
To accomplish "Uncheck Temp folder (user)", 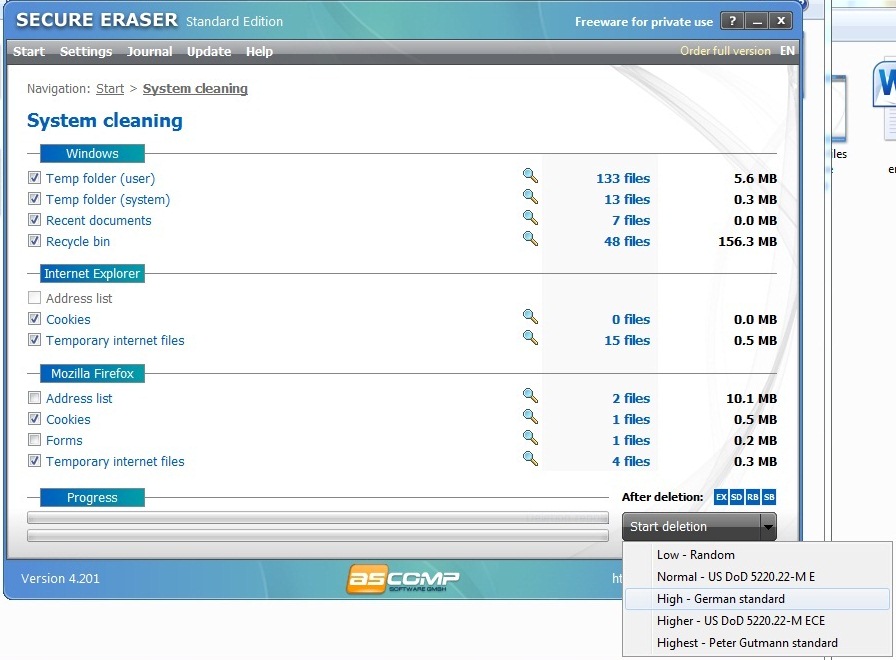I will coord(34,178).
